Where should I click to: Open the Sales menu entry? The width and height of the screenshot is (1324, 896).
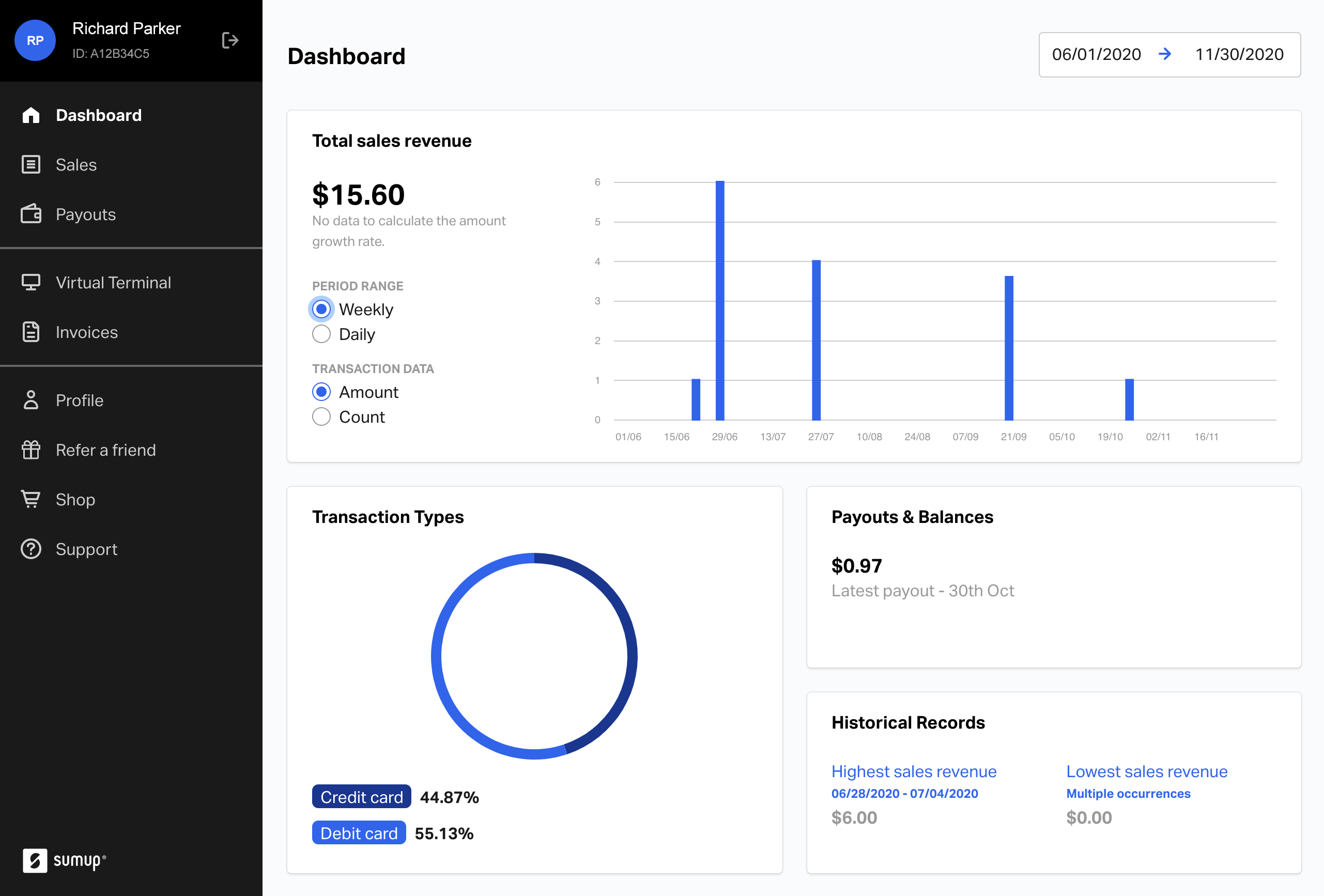point(76,165)
